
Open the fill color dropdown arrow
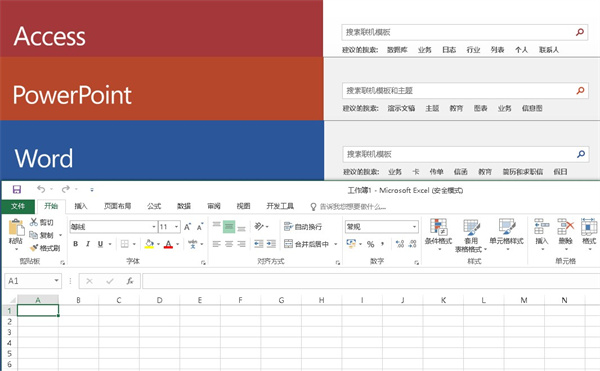(158, 244)
